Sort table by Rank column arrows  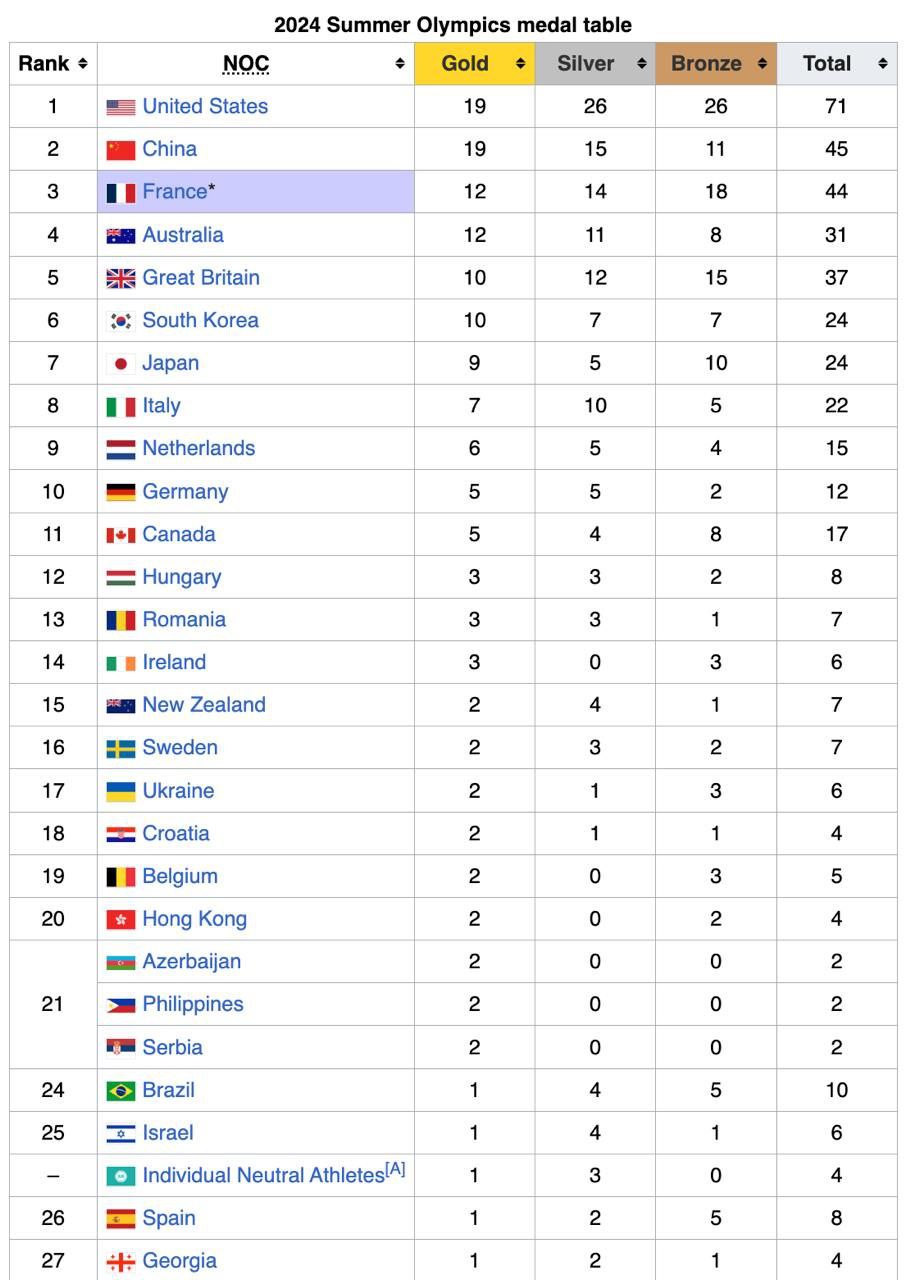pyautogui.click(x=82, y=64)
